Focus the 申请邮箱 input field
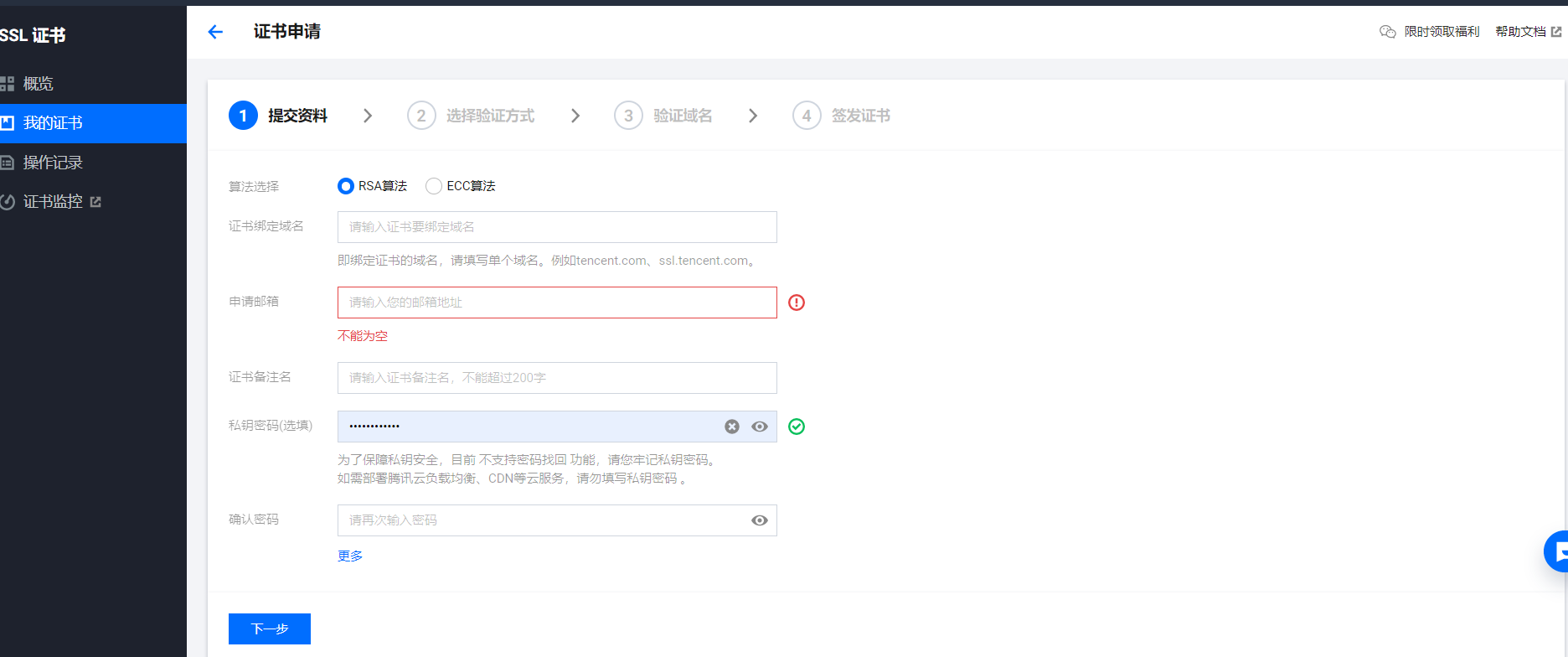 pyautogui.click(x=557, y=303)
